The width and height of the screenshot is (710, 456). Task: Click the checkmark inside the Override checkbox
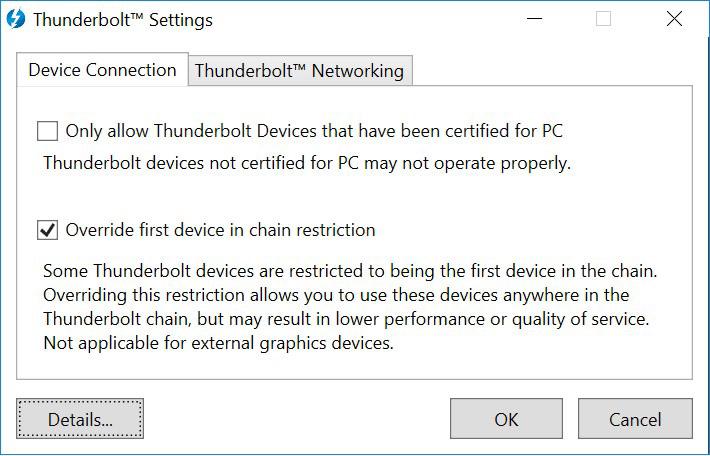(48, 230)
